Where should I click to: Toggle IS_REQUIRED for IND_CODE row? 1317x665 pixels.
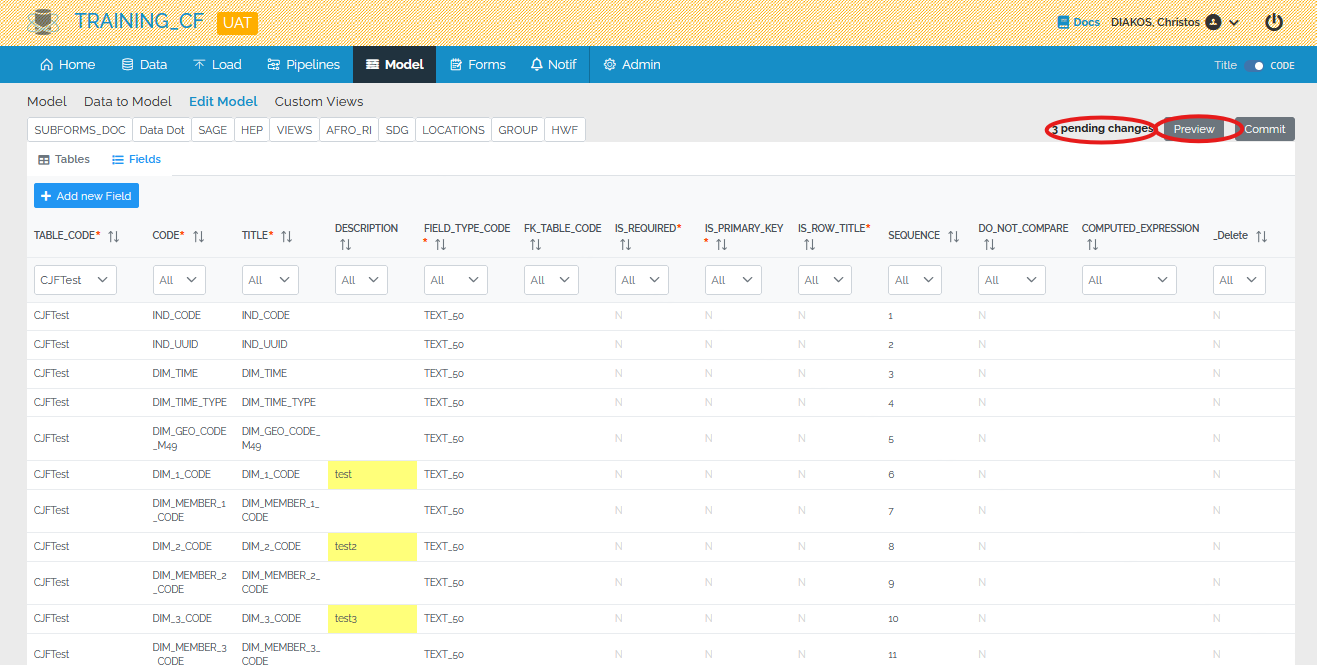(x=618, y=316)
